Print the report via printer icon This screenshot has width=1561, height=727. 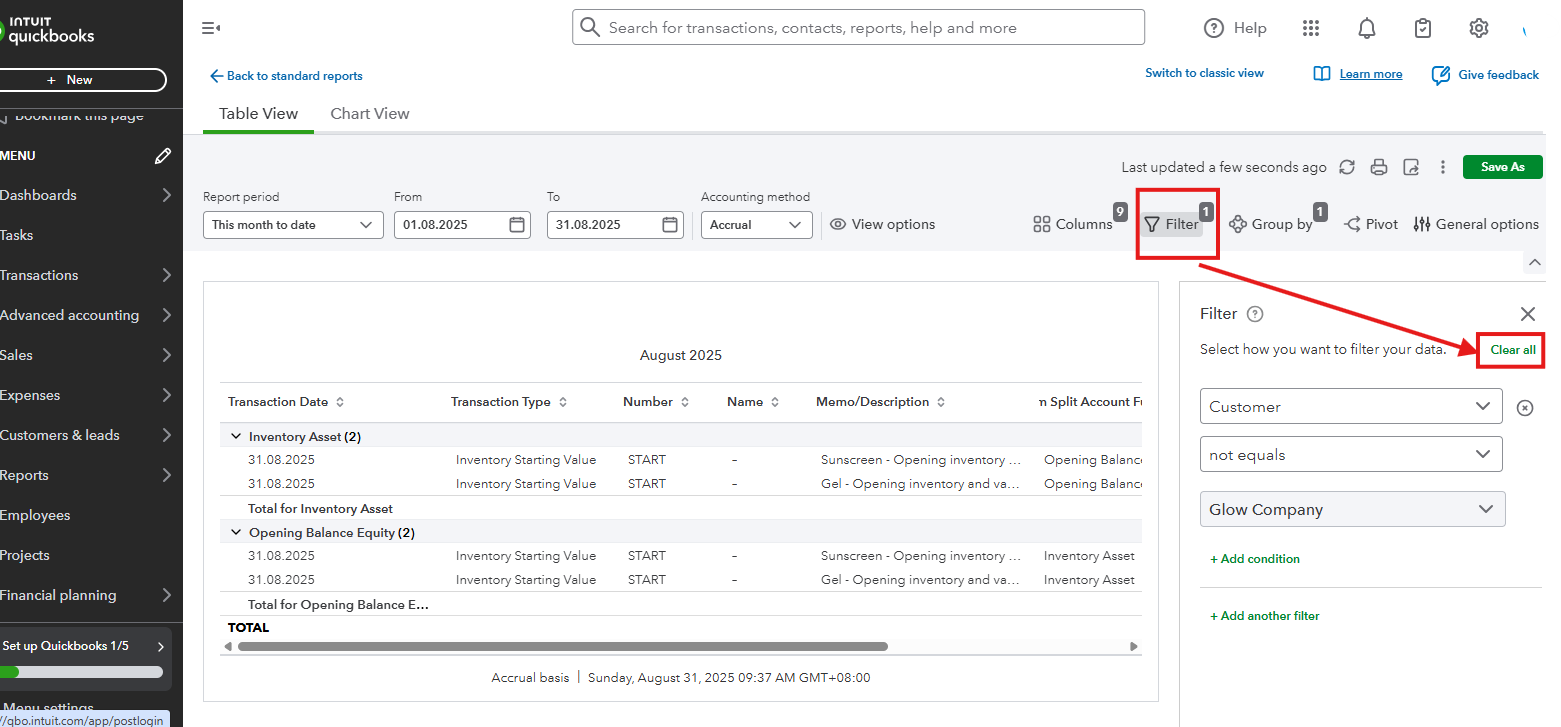1379,167
